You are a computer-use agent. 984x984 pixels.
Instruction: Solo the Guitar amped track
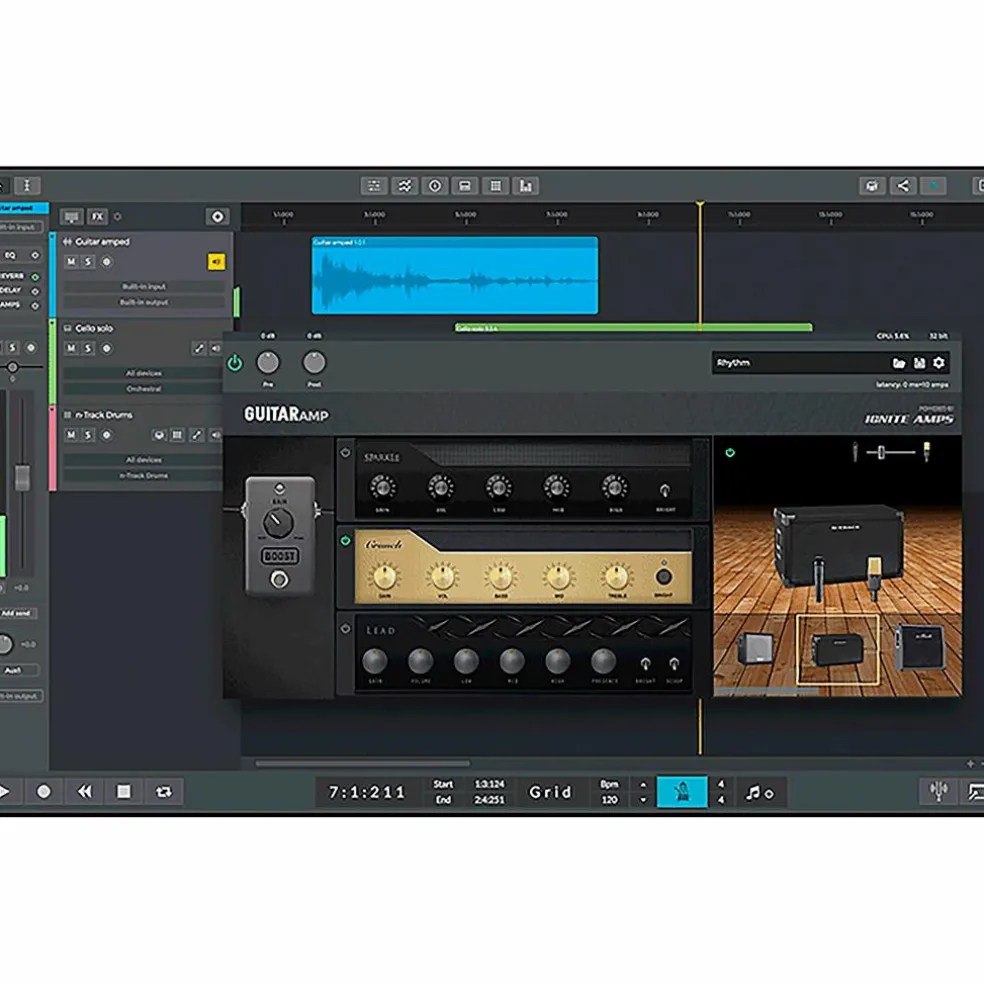(x=88, y=262)
